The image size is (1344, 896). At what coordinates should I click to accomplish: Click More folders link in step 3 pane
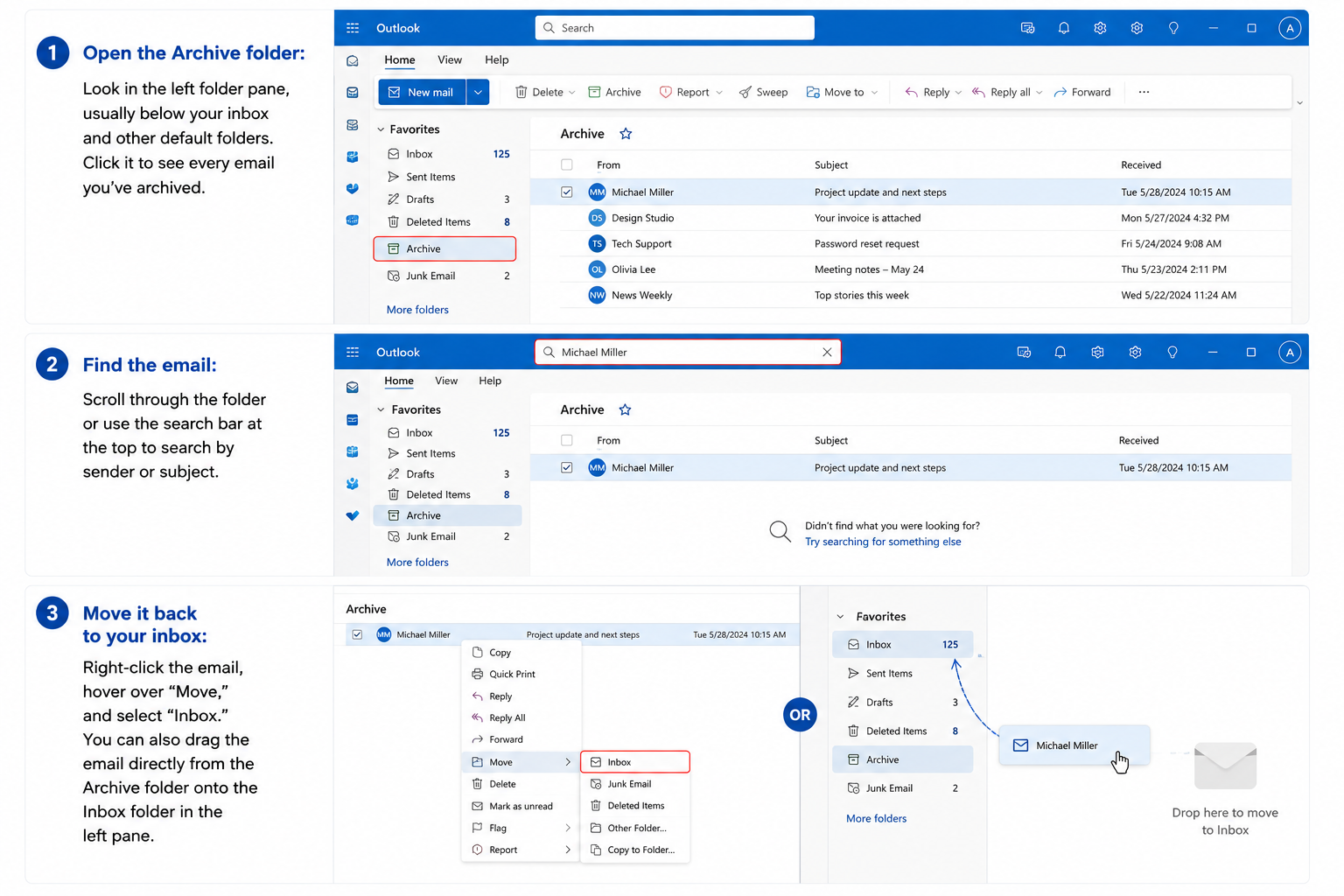[x=876, y=819]
